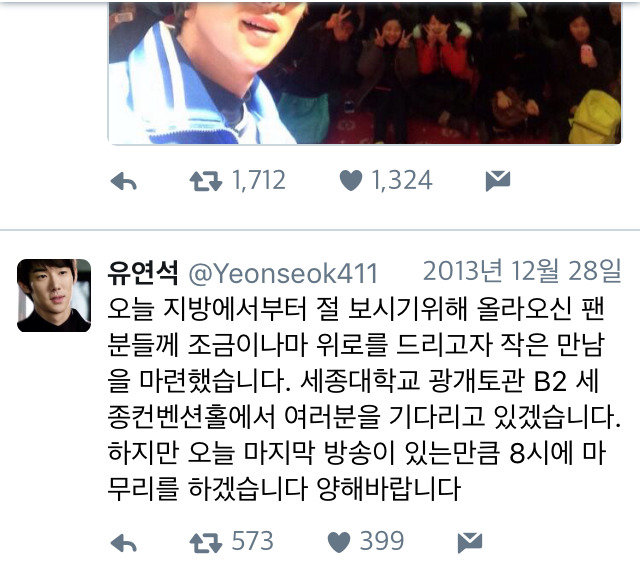This screenshot has width=640, height=585.
Task: Retweet the tweet with 573 retweets
Action: 206,543
